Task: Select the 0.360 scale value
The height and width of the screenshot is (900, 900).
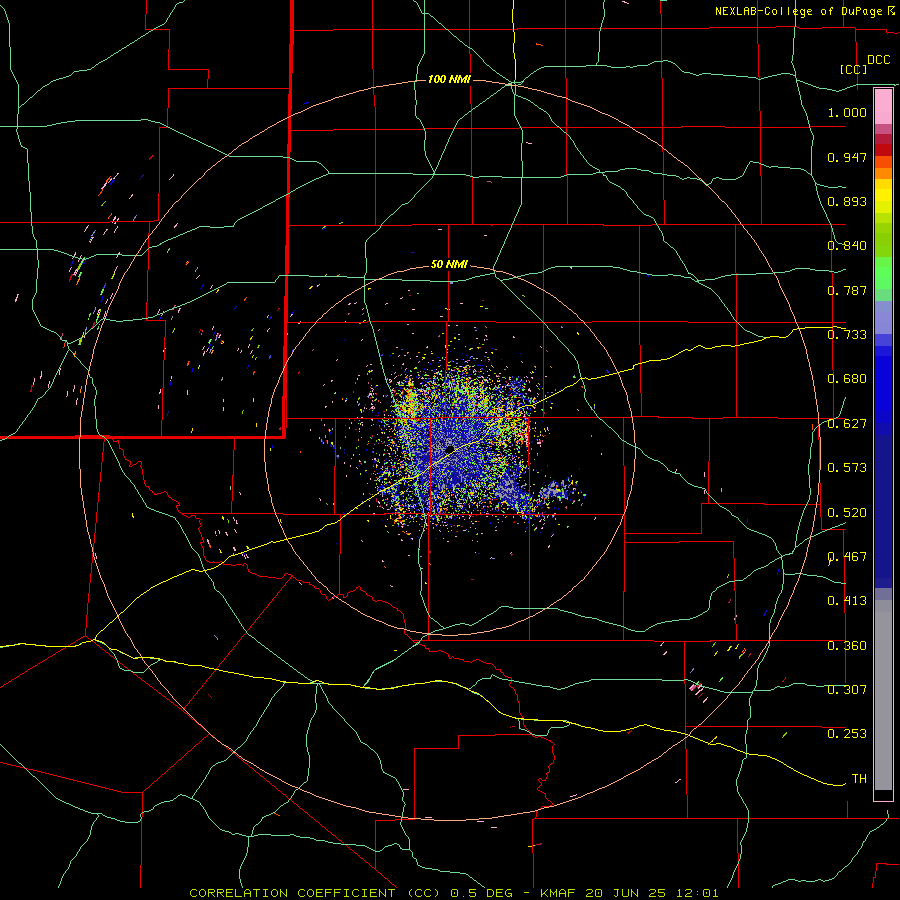Action: click(x=847, y=646)
